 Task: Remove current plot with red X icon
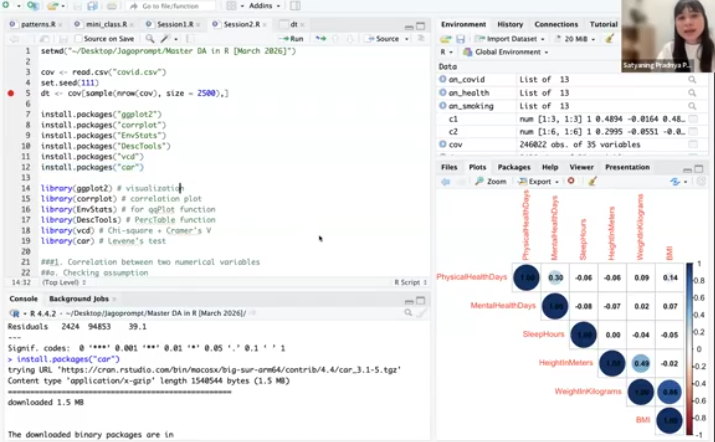tap(571, 181)
